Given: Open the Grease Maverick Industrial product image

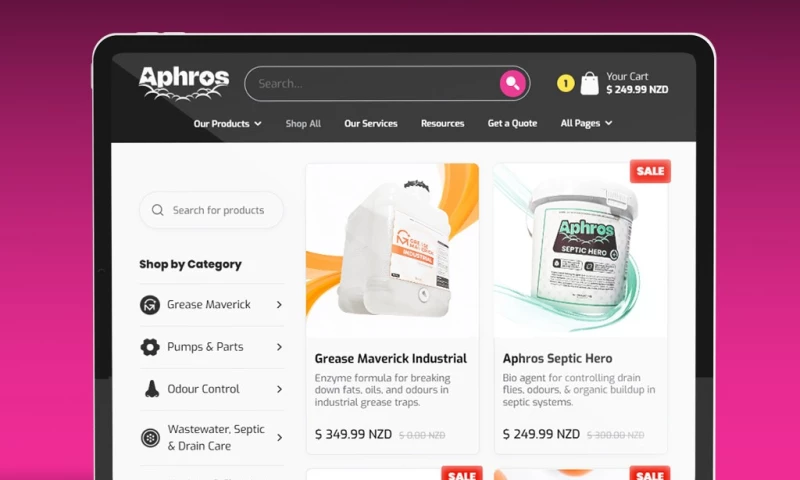Looking at the screenshot, I should click(392, 250).
